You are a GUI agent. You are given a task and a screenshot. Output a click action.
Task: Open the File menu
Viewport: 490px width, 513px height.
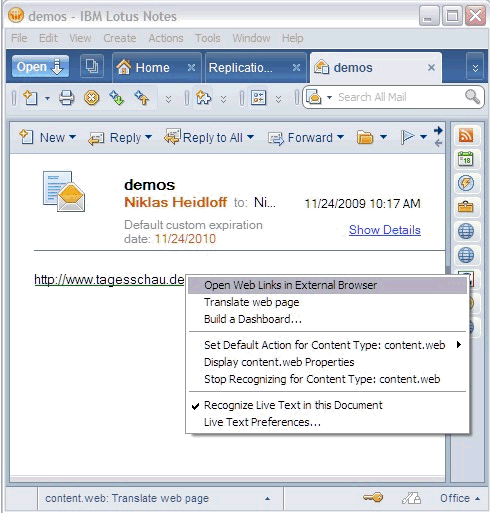click(x=19, y=38)
